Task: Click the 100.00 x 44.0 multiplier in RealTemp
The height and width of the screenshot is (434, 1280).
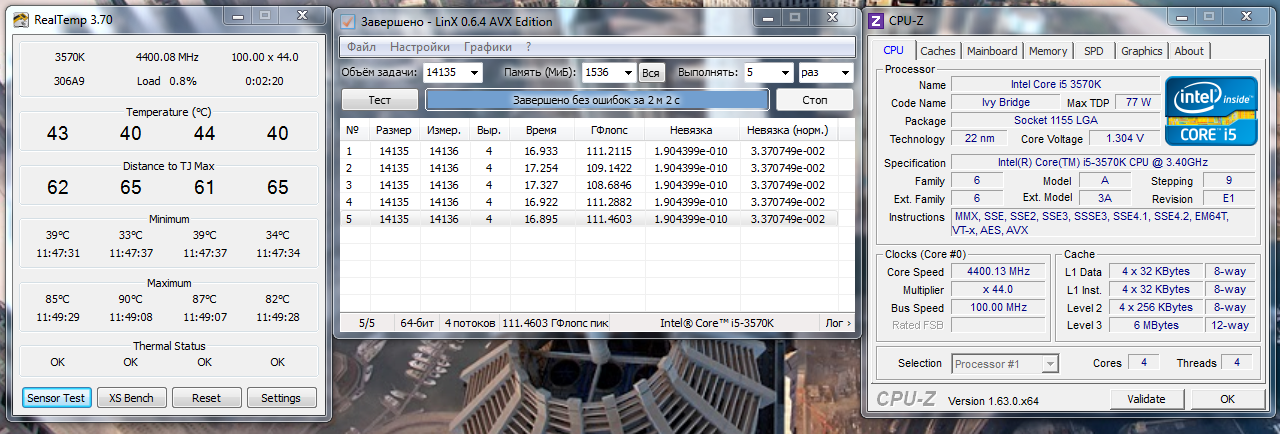Action: [x=265, y=57]
